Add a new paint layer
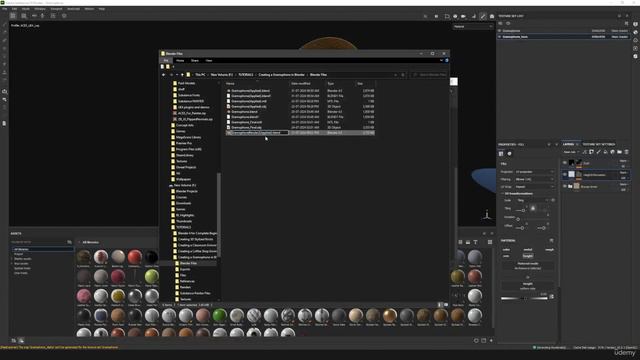Viewport: 640px width, 360px height. [598, 152]
